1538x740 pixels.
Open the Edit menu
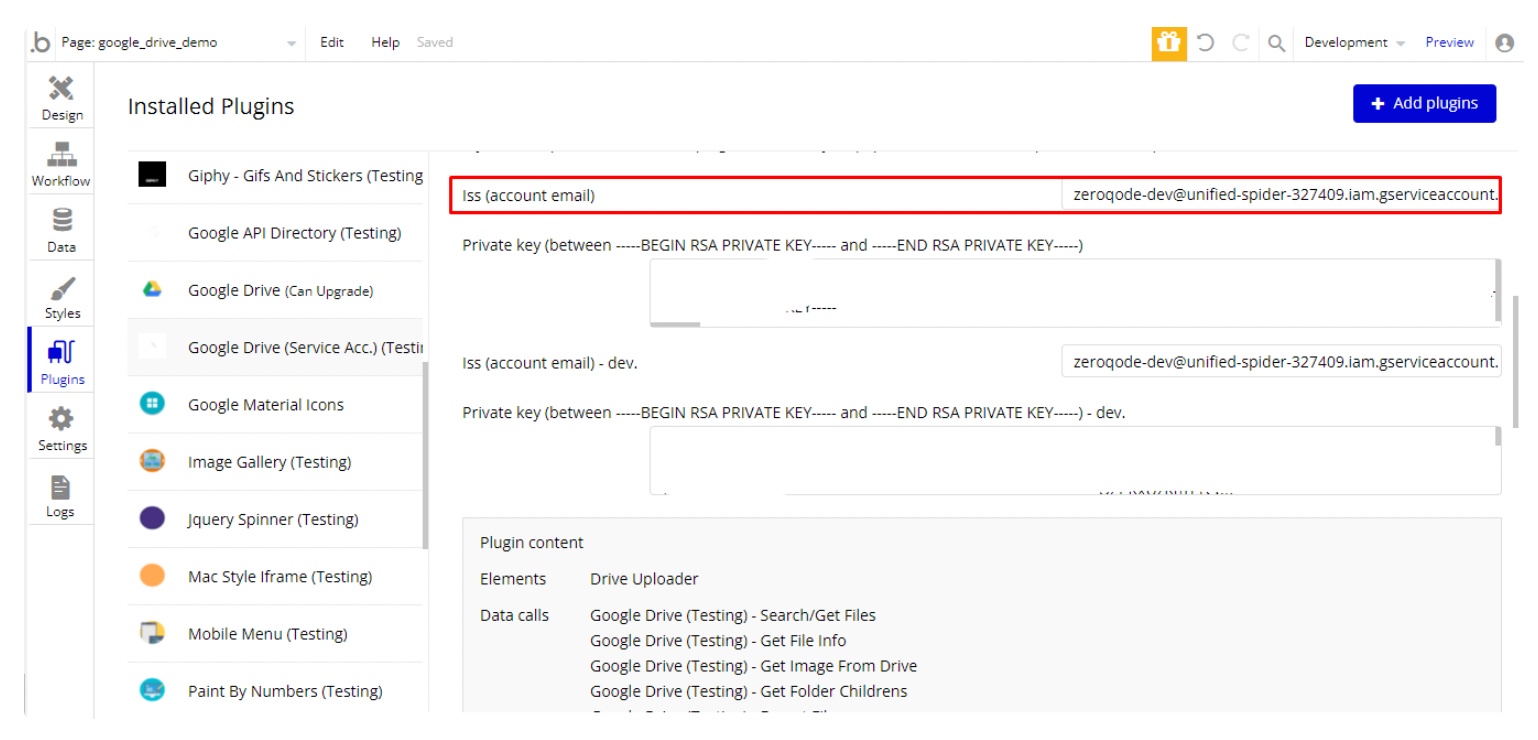(332, 43)
